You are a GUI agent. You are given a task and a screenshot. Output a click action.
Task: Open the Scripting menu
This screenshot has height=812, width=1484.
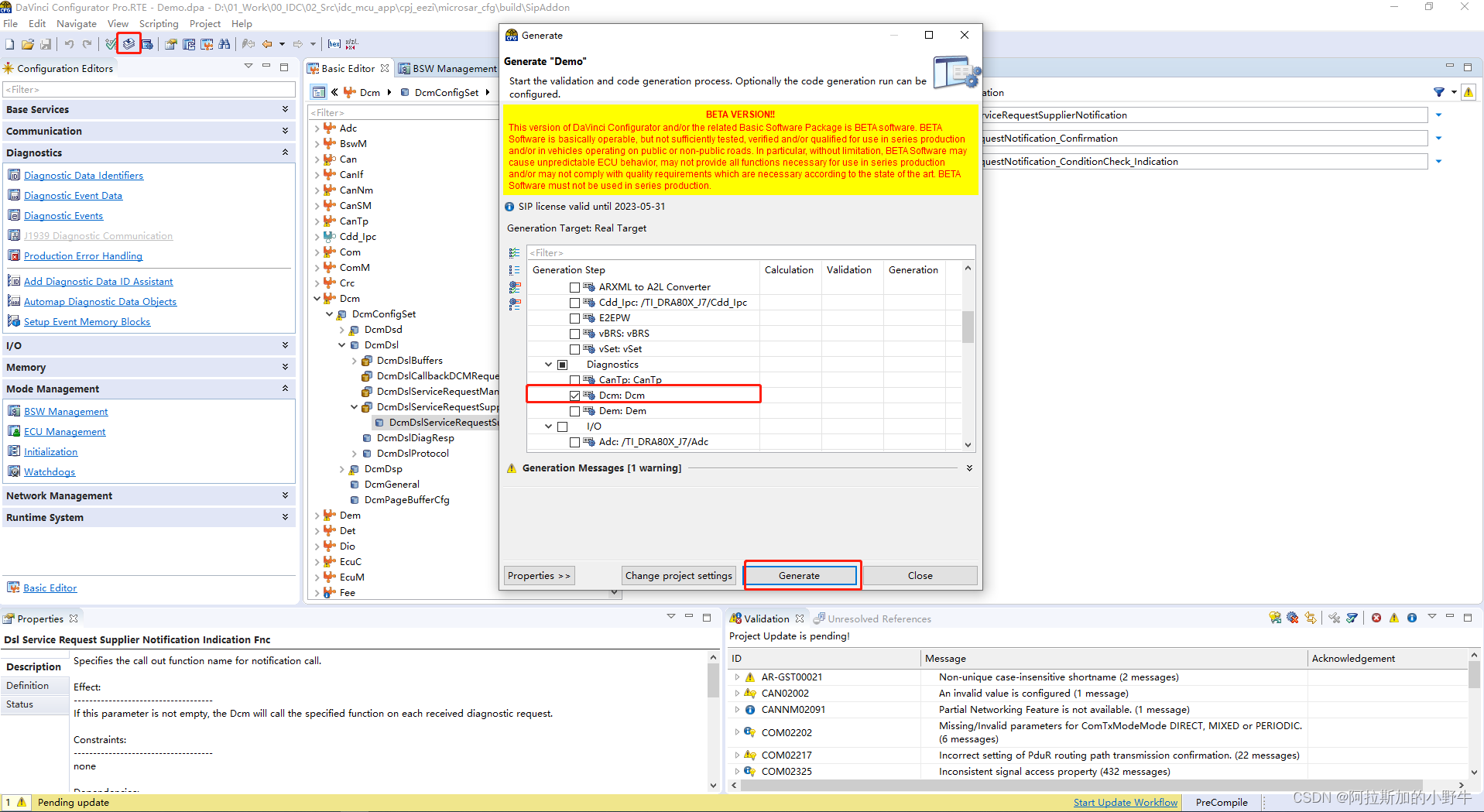point(159,23)
